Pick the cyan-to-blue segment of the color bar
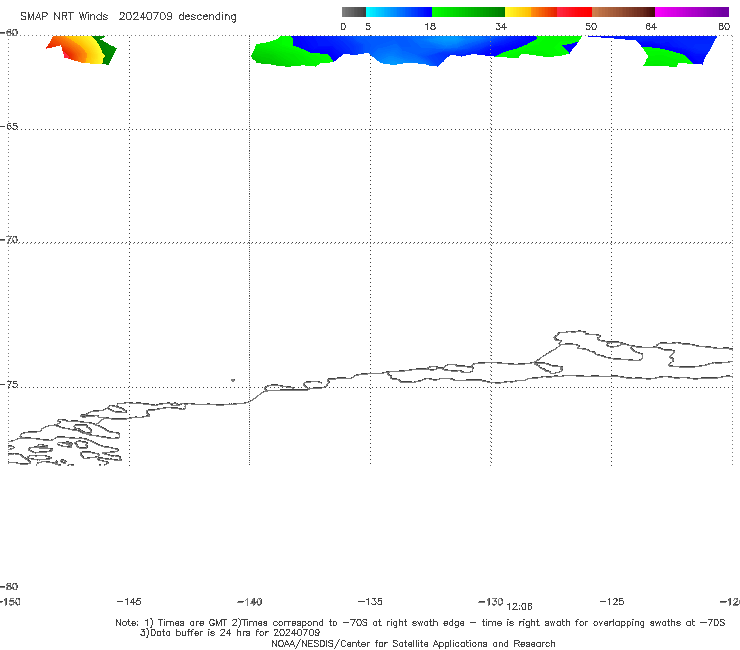The width and height of the screenshot is (740, 650). point(399,12)
